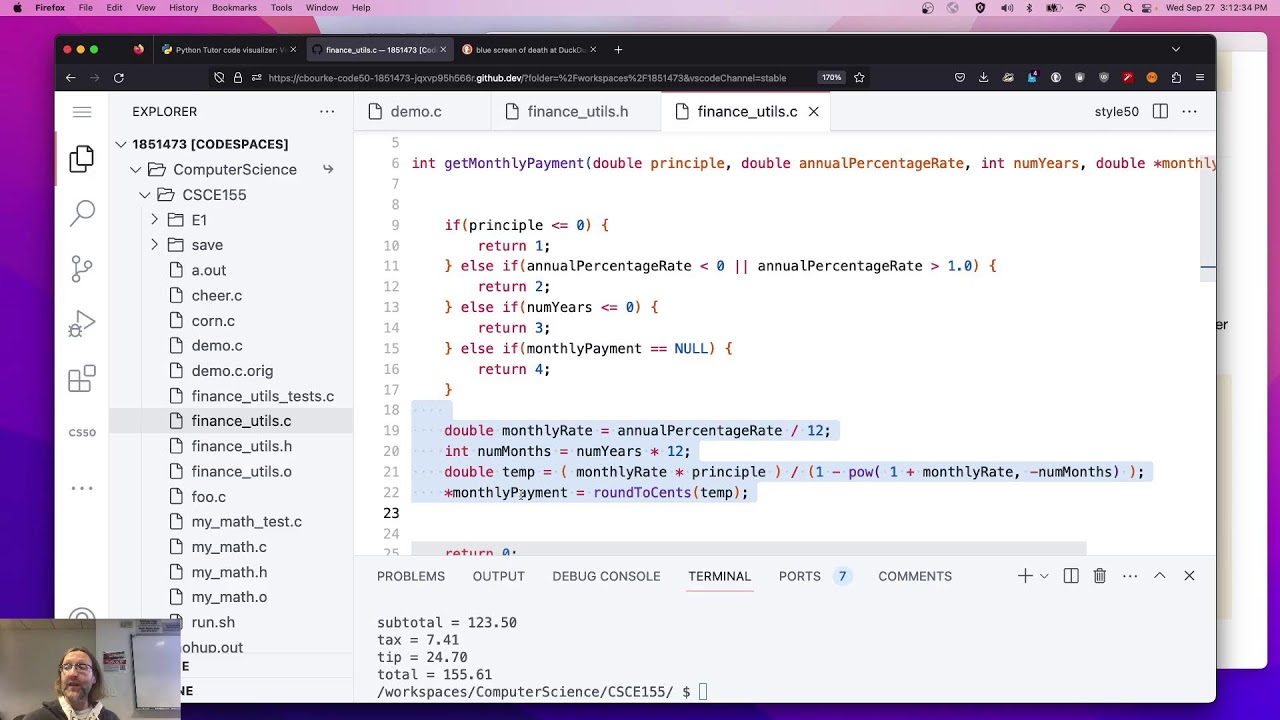Open the VS Code hamburger menu

point(82,112)
